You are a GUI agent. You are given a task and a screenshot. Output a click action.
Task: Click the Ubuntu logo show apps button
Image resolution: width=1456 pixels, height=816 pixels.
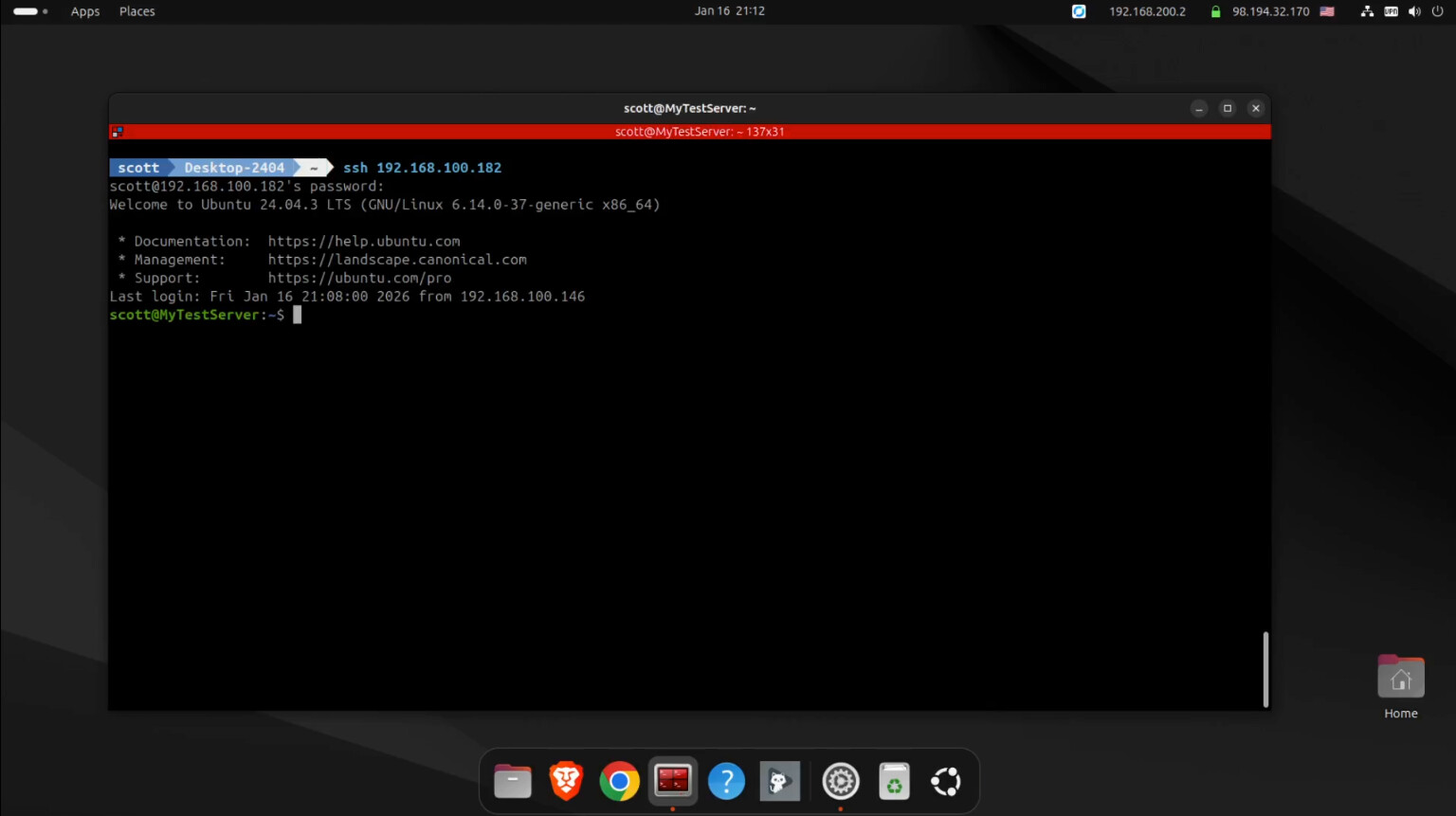(946, 781)
